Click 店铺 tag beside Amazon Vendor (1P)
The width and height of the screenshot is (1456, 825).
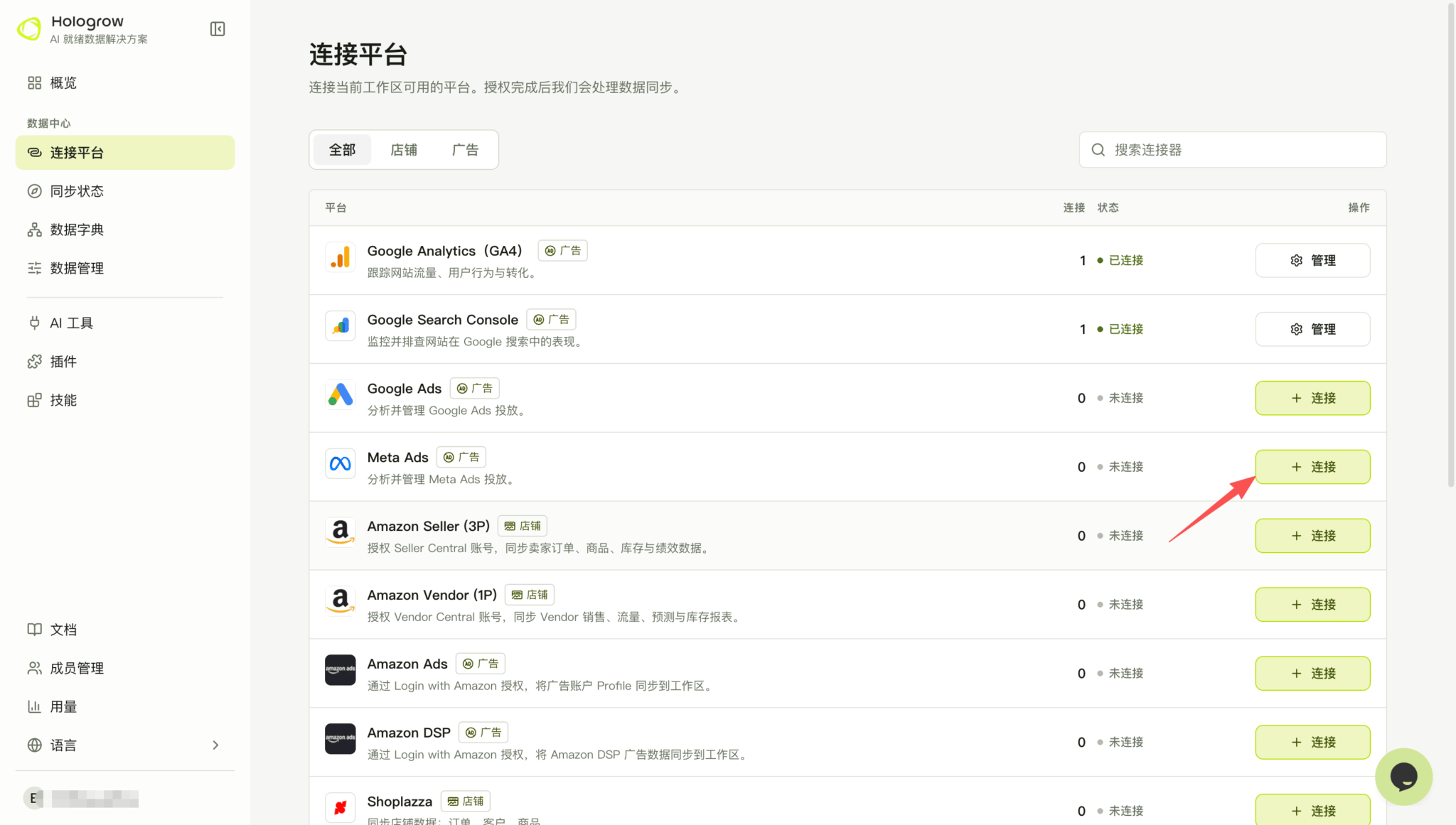530,595
